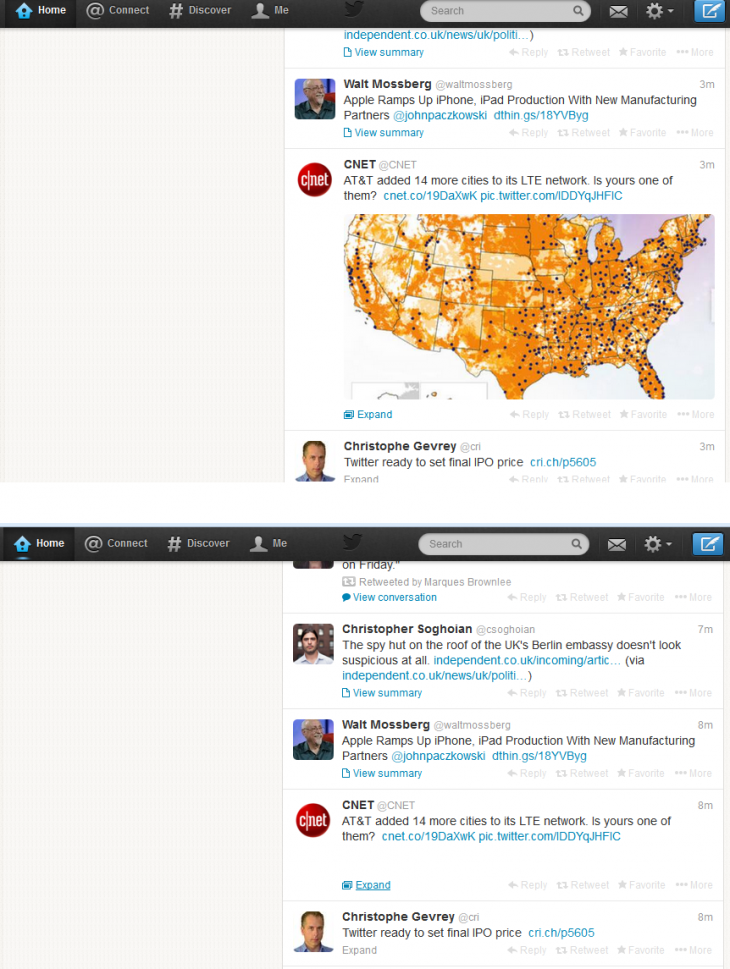Click the Search input field in the upper navbar

(x=498, y=11)
